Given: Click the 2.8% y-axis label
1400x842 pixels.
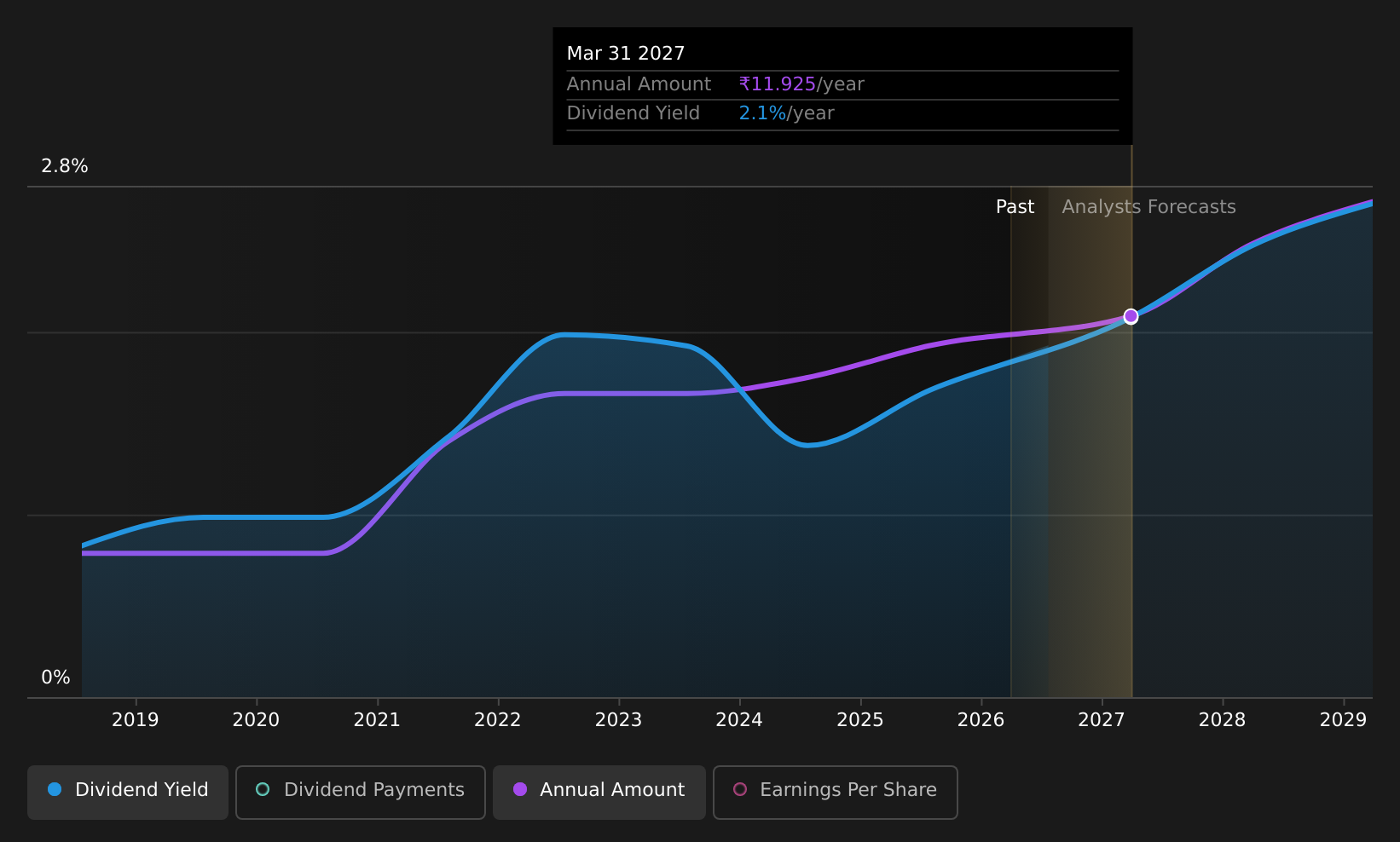Looking at the screenshot, I should [65, 166].
